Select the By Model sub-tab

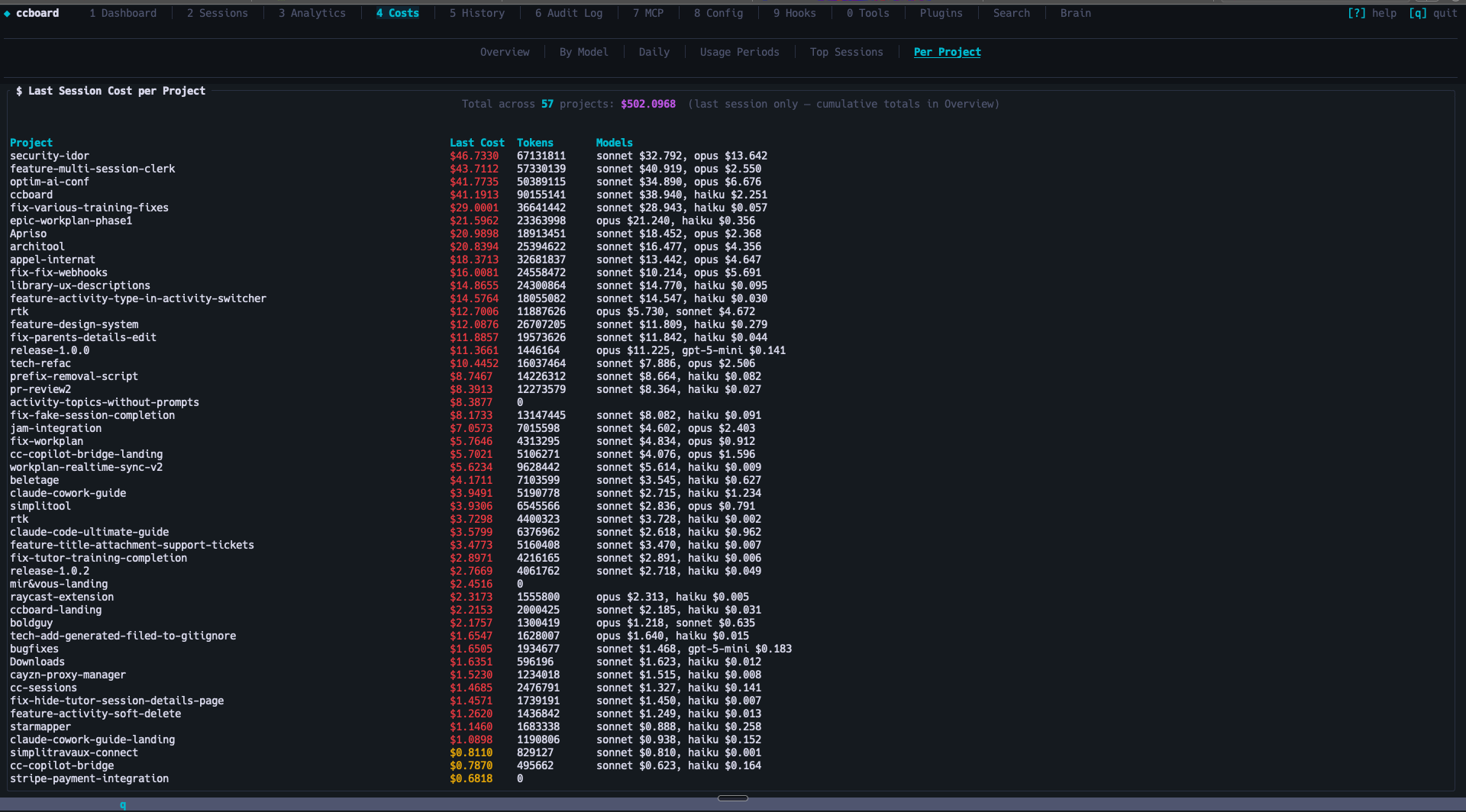(584, 52)
